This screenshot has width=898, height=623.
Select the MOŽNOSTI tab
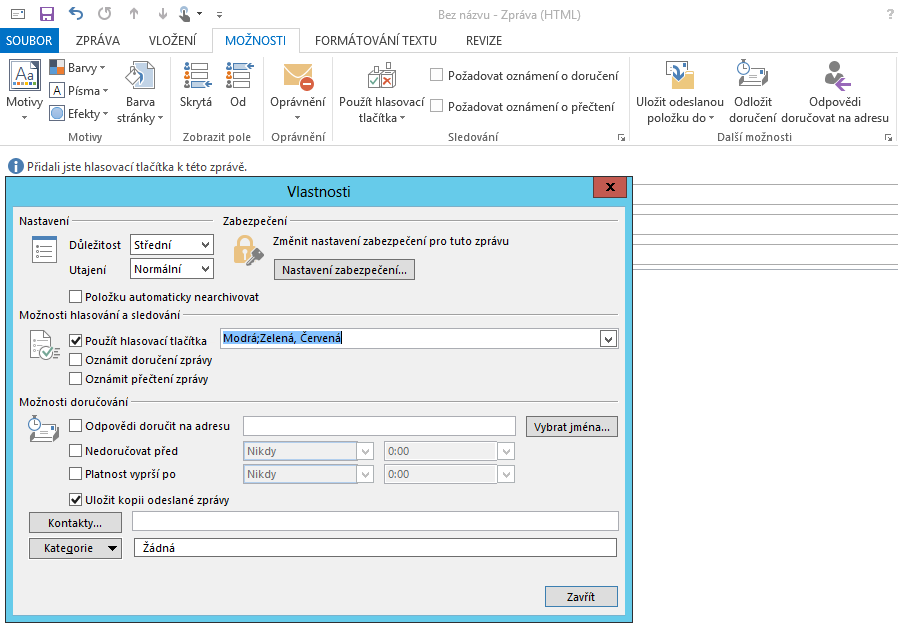tap(255, 41)
